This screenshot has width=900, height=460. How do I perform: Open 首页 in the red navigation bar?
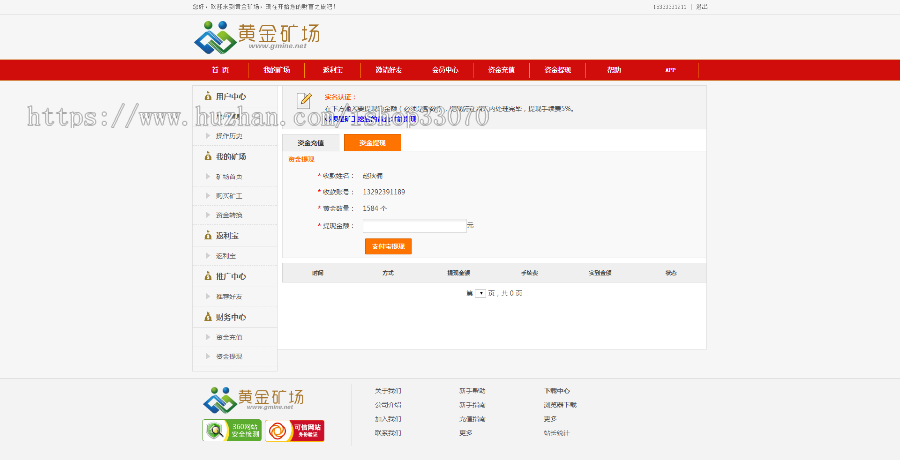click(x=220, y=70)
